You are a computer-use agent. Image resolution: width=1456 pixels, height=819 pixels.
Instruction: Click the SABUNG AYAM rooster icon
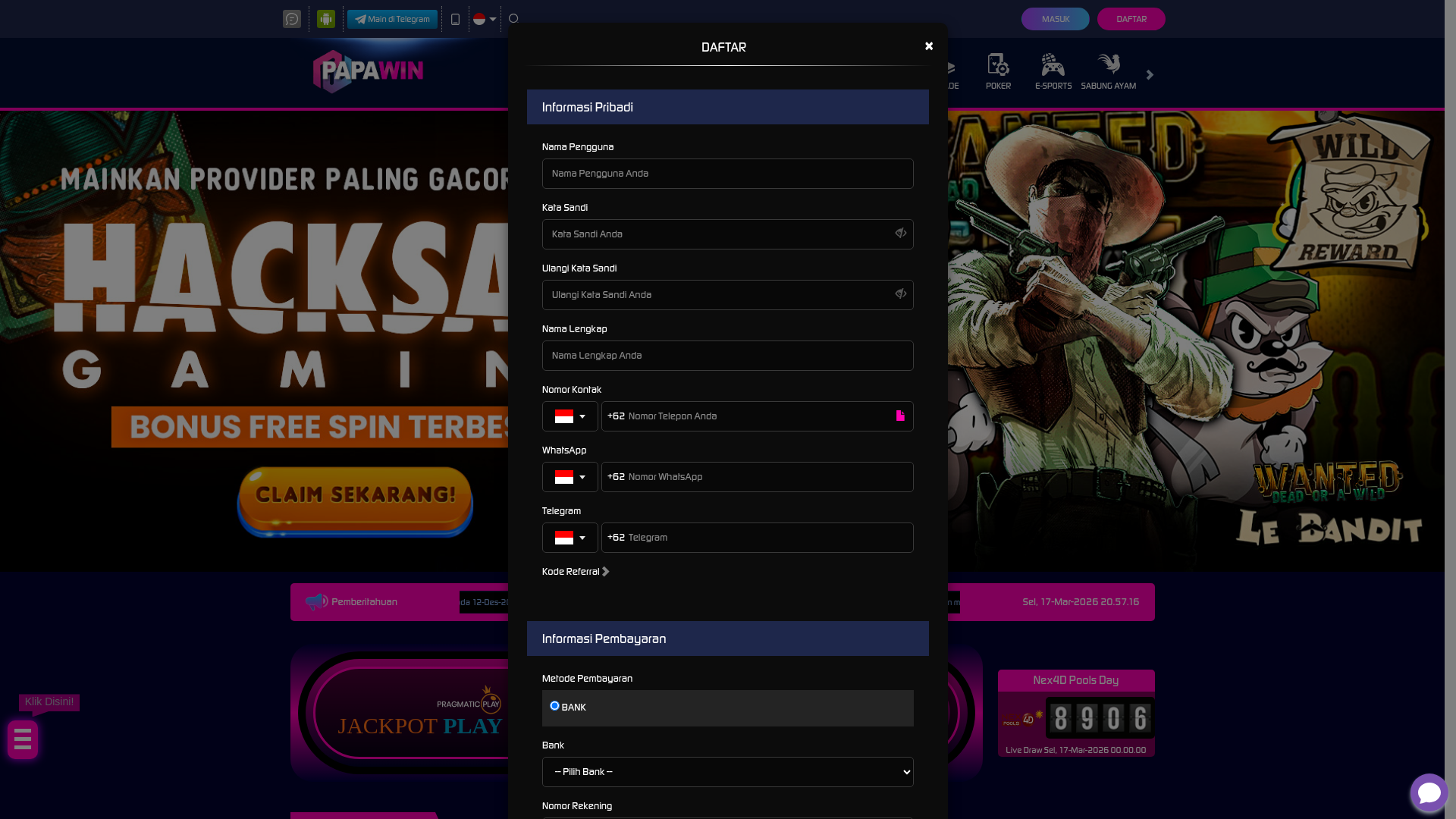1109,64
